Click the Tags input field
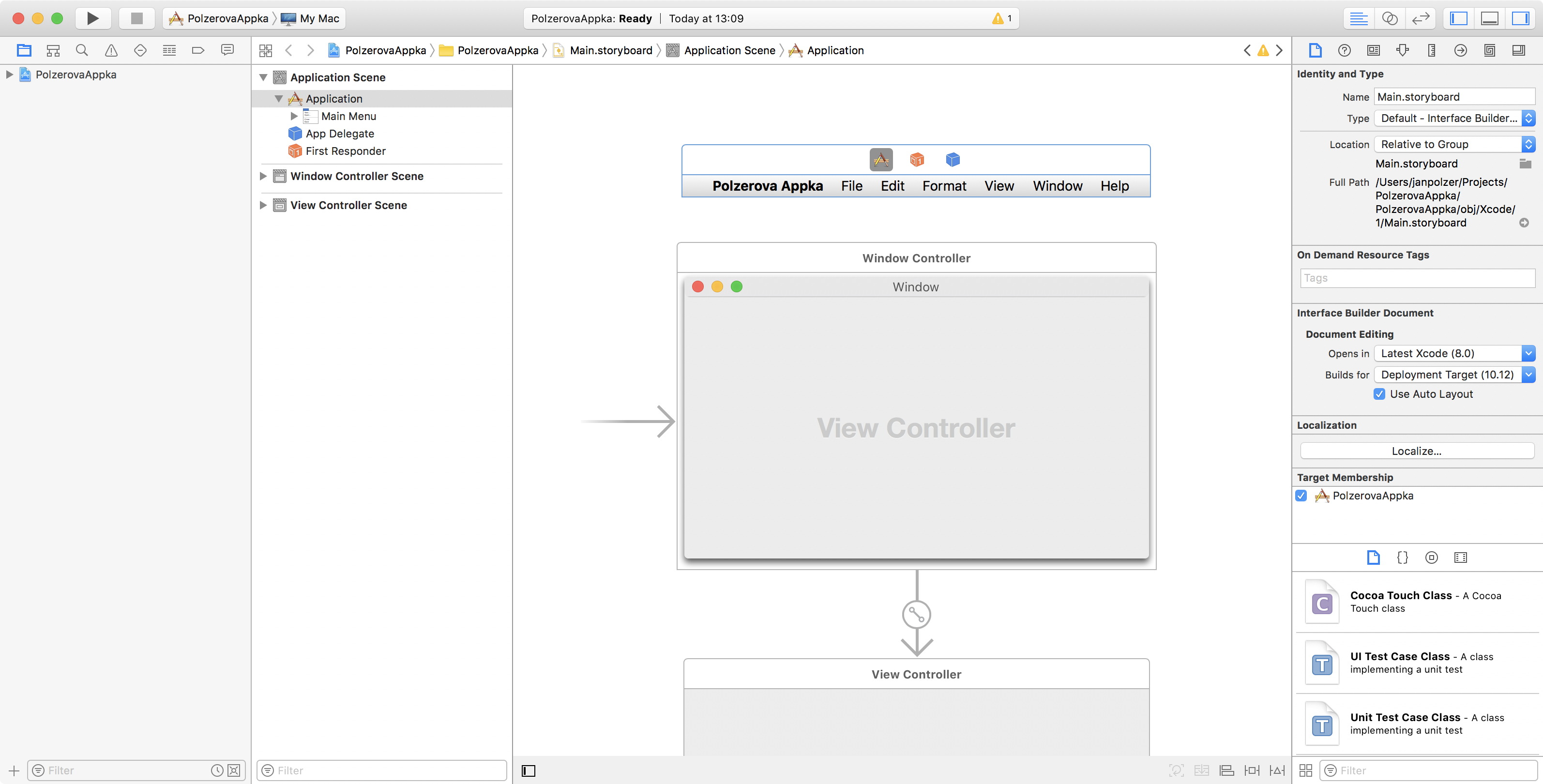The image size is (1543, 784). point(1417,278)
